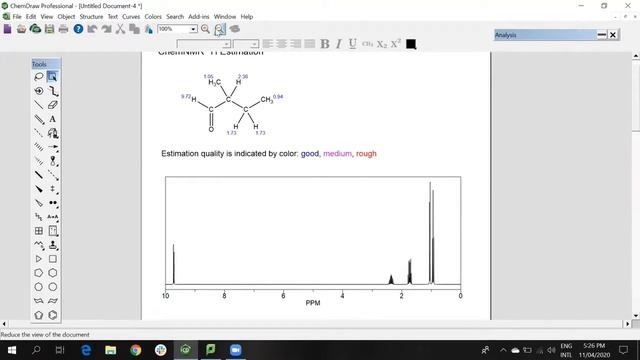This screenshot has height=360, width=640.
Task: Undo the last action
Action: pos(92,29)
